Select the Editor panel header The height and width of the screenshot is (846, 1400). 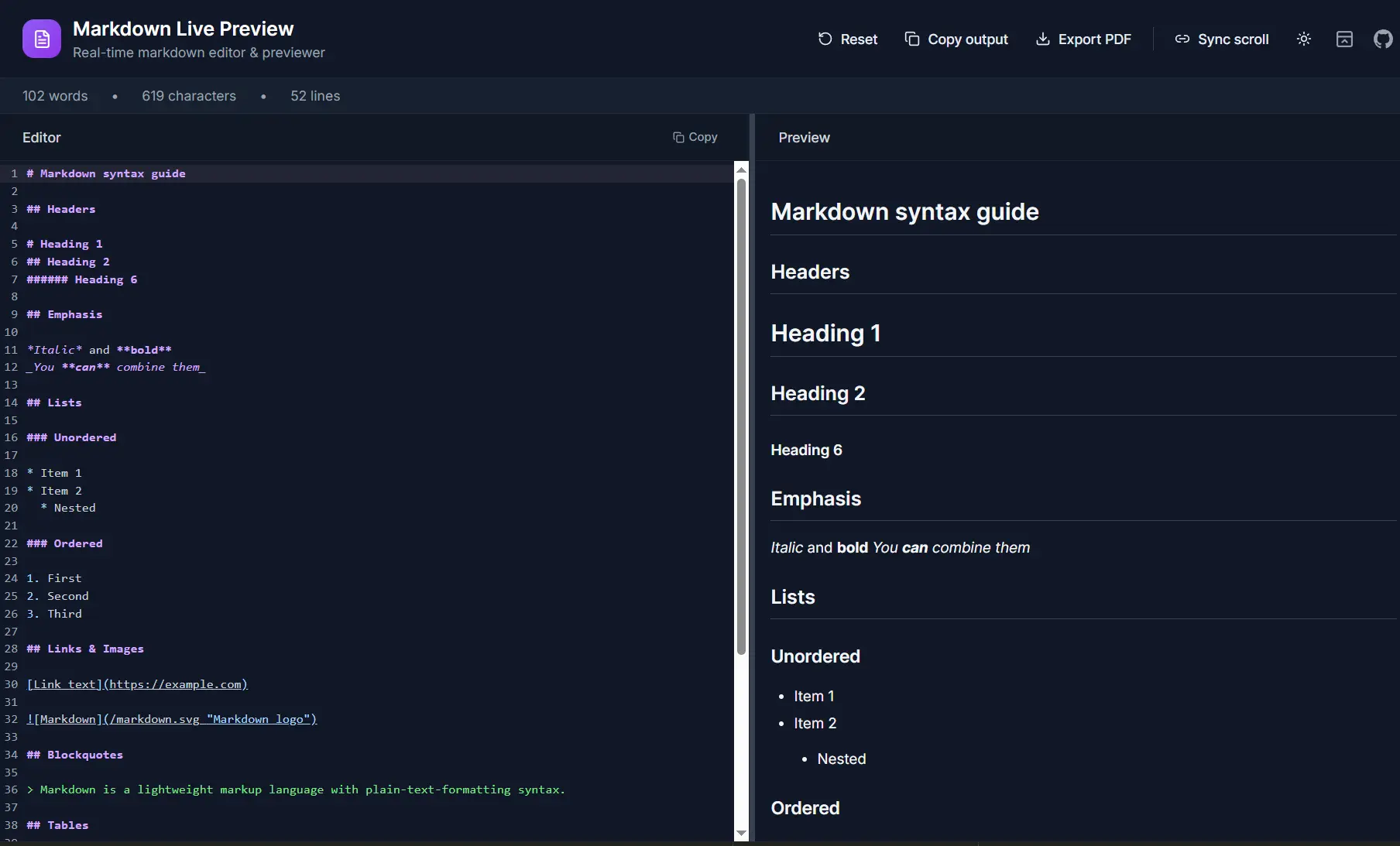click(x=42, y=137)
